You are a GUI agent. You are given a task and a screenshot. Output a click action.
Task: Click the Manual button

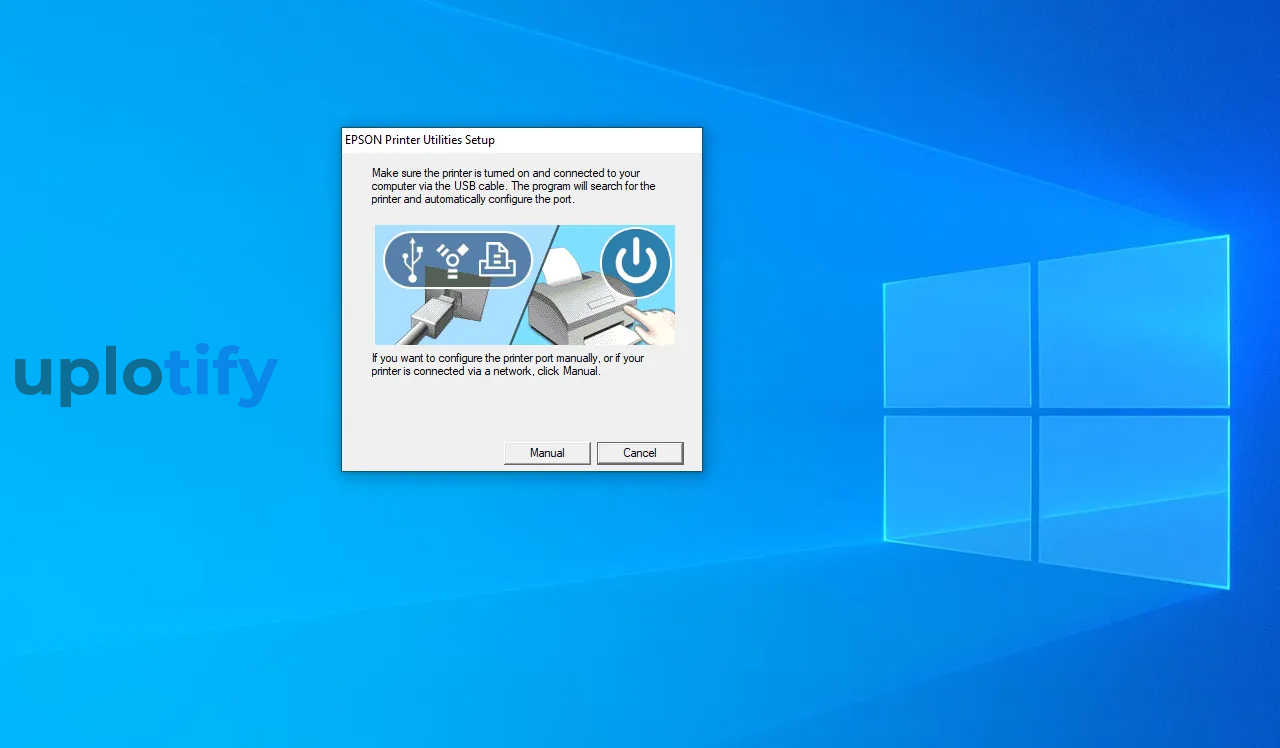pos(547,453)
